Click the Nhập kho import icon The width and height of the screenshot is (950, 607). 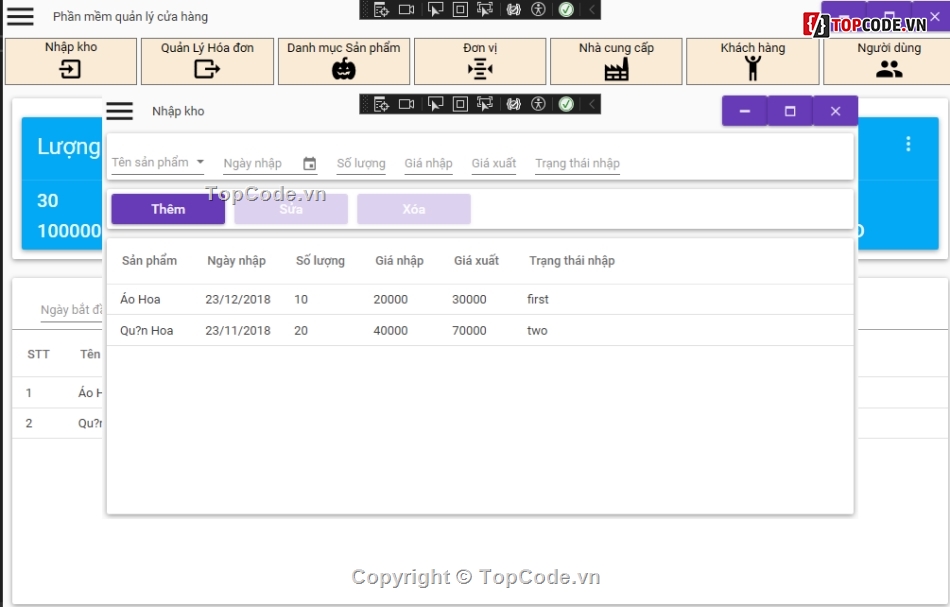coord(70,69)
